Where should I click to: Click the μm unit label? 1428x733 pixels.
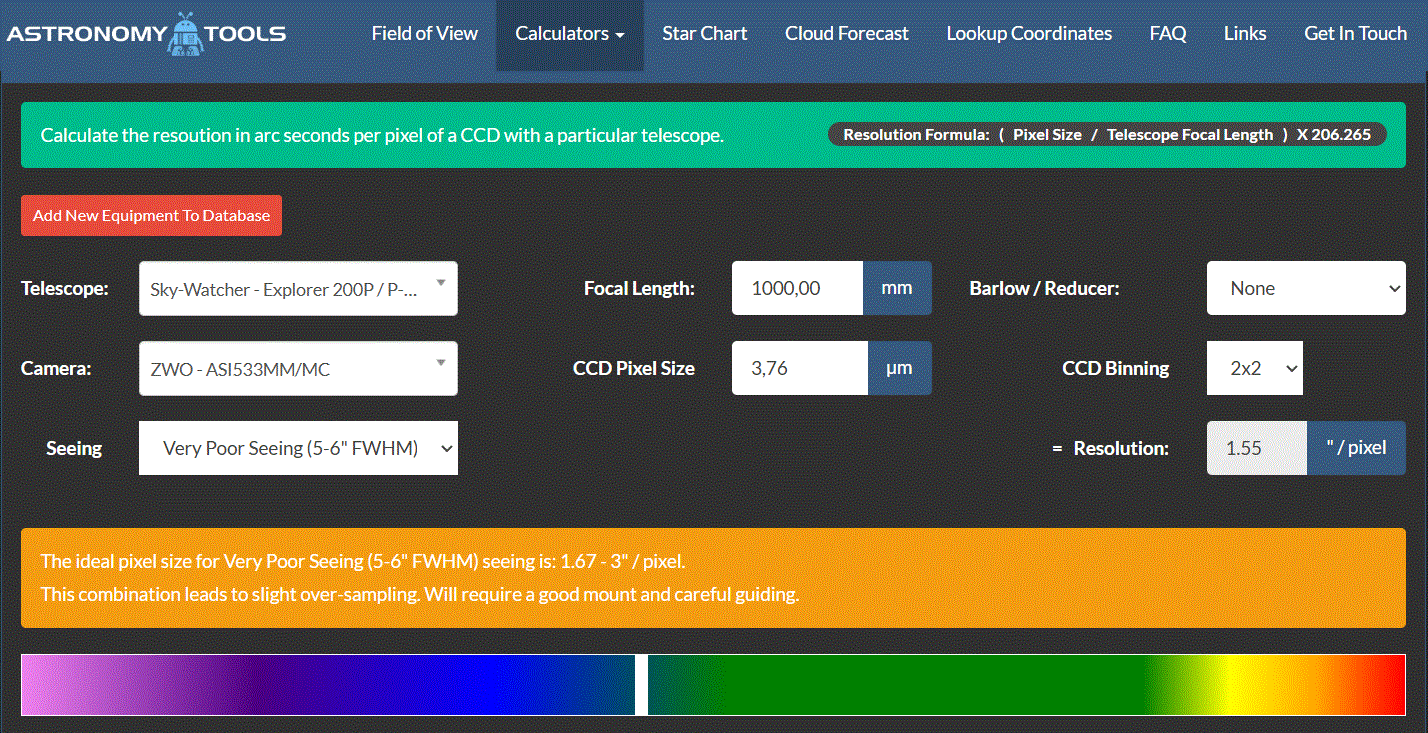(x=899, y=368)
